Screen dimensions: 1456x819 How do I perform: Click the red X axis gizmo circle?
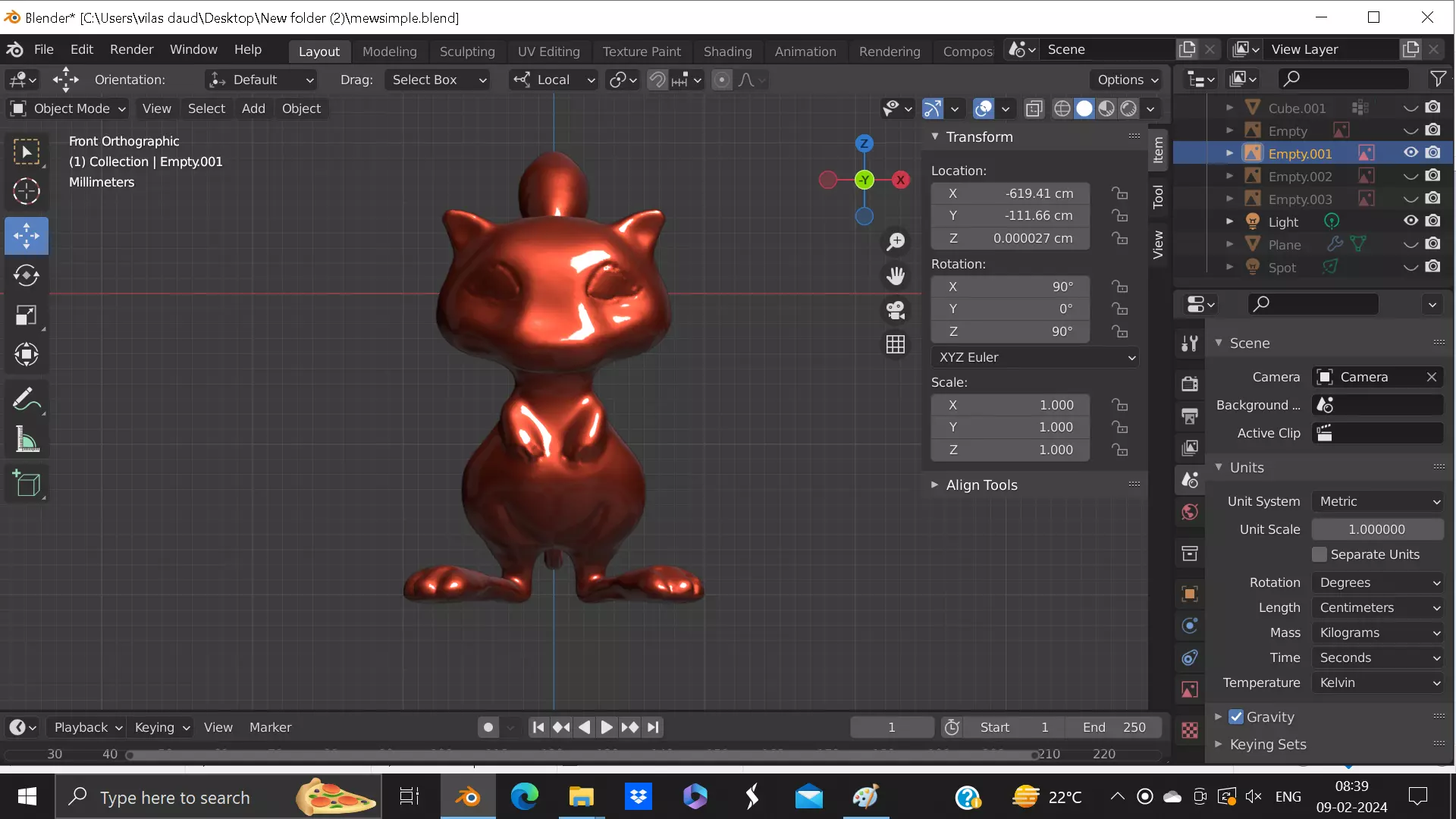(900, 180)
